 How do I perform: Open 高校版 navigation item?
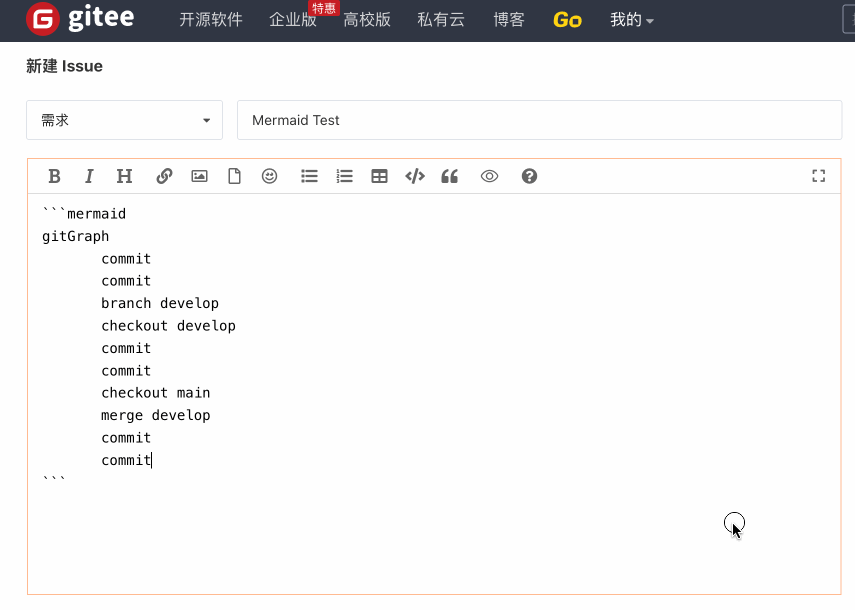point(367,20)
